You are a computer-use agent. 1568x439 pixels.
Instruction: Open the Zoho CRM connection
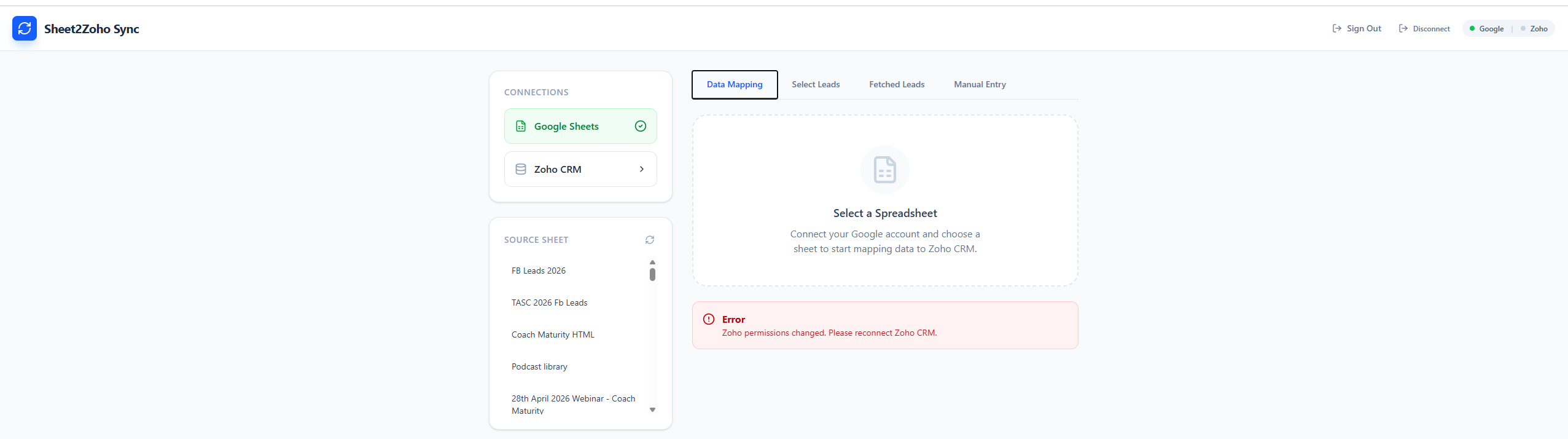point(580,169)
